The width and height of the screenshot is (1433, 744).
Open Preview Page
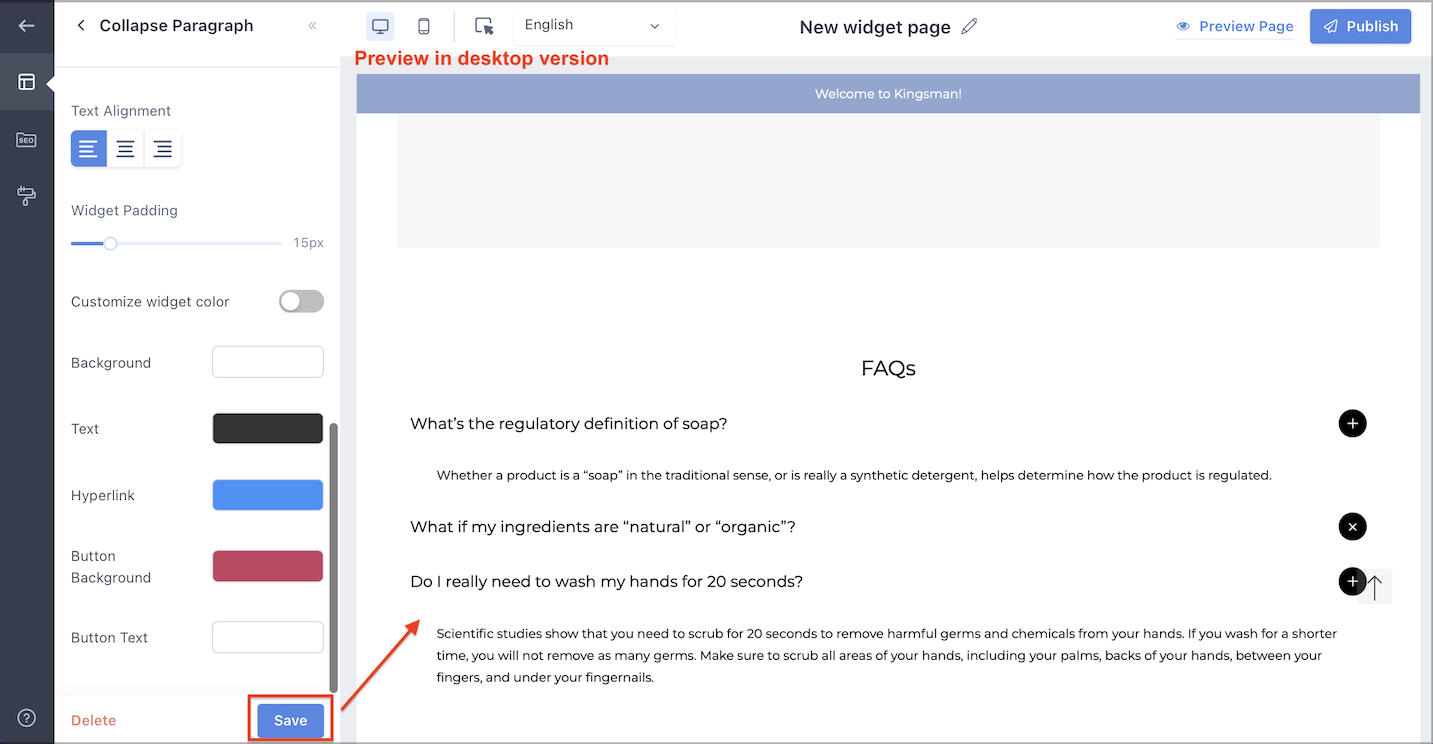1235,26
